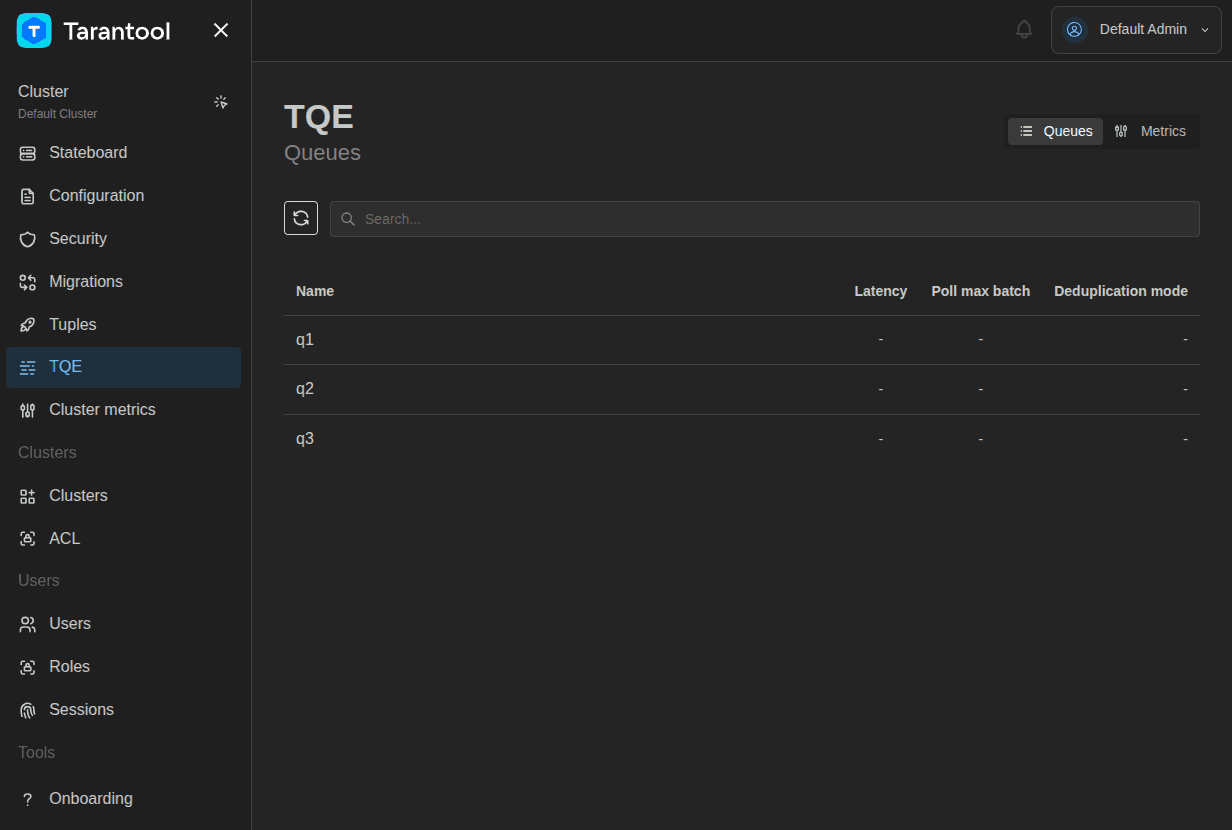
Task: Click the TQE icon in the sidebar
Action: pos(28,367)
